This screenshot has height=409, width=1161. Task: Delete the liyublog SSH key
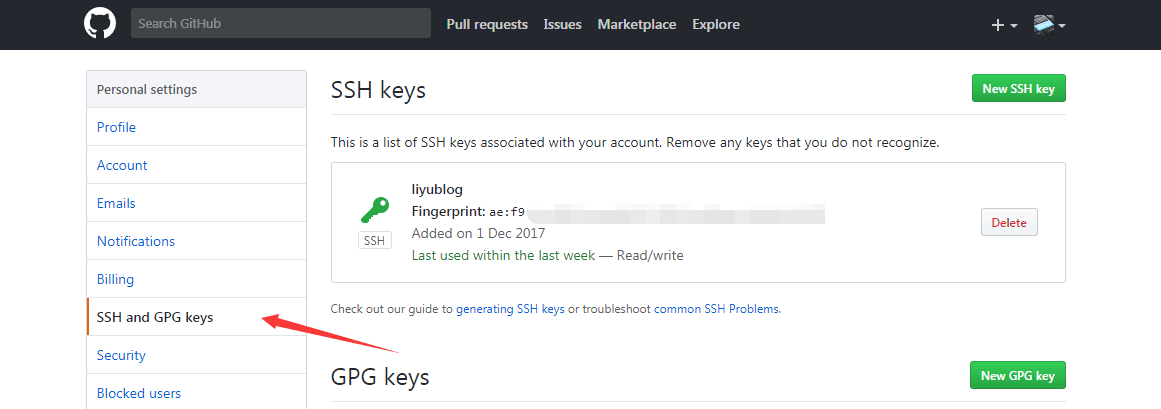(1009, 222)
